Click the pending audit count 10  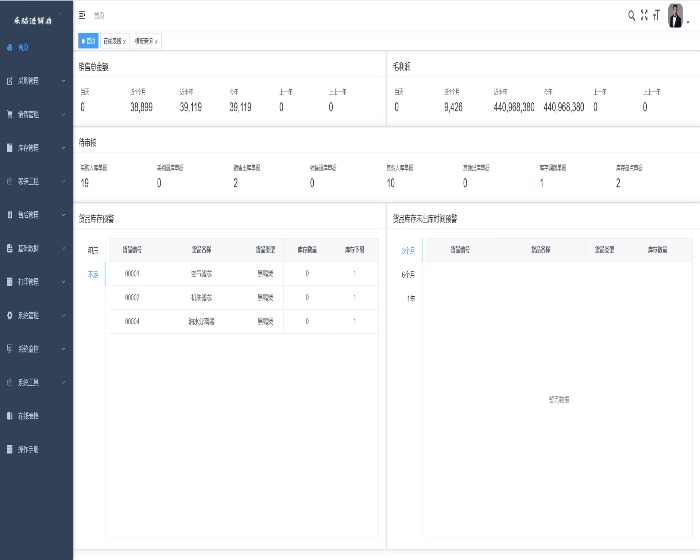pyautogui.click(x=391, y=183)
